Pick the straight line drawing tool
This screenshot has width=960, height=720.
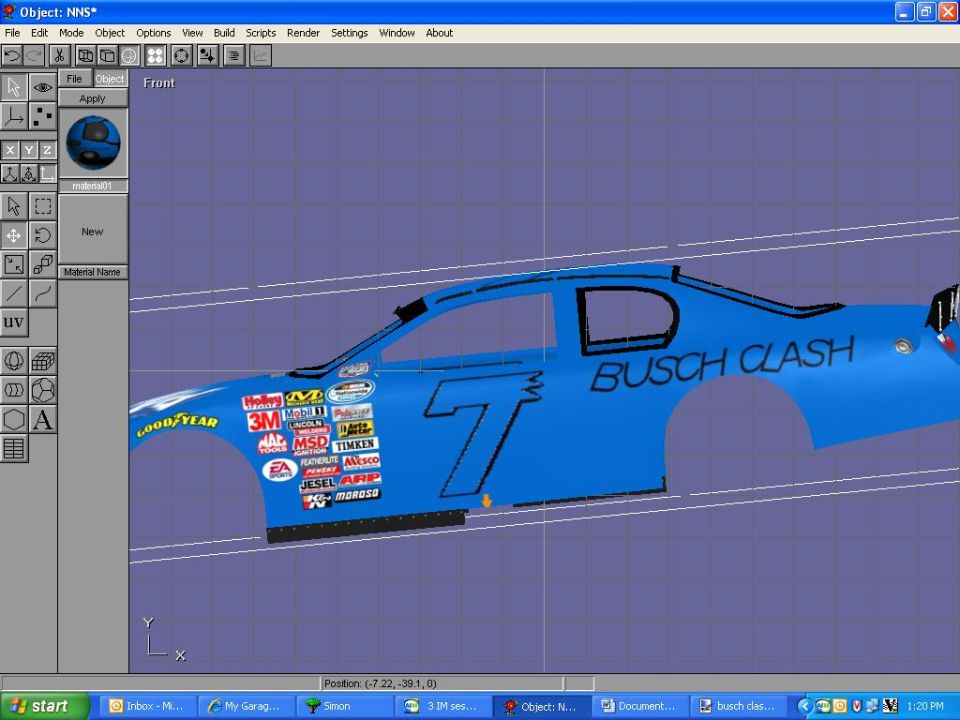point(13,293)
